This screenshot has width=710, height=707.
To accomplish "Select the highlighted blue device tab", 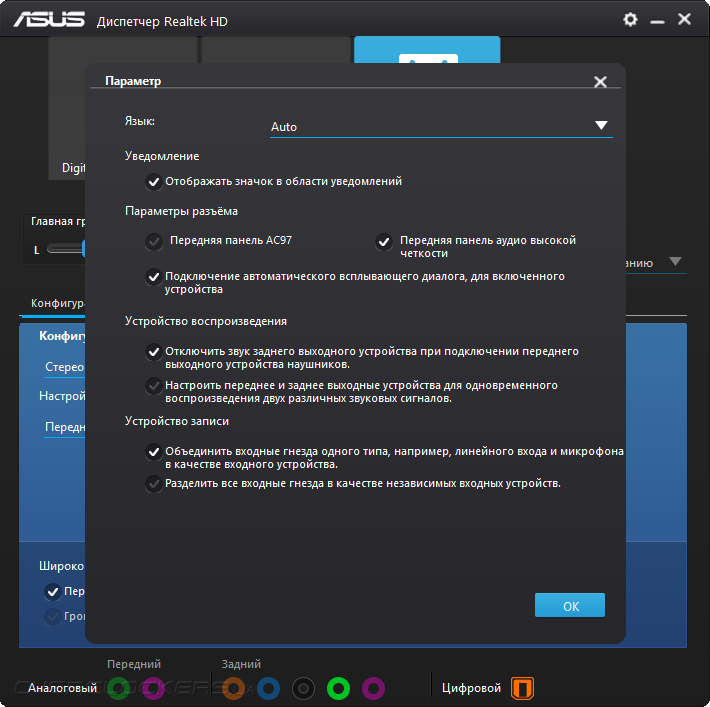I will [427, 49].
